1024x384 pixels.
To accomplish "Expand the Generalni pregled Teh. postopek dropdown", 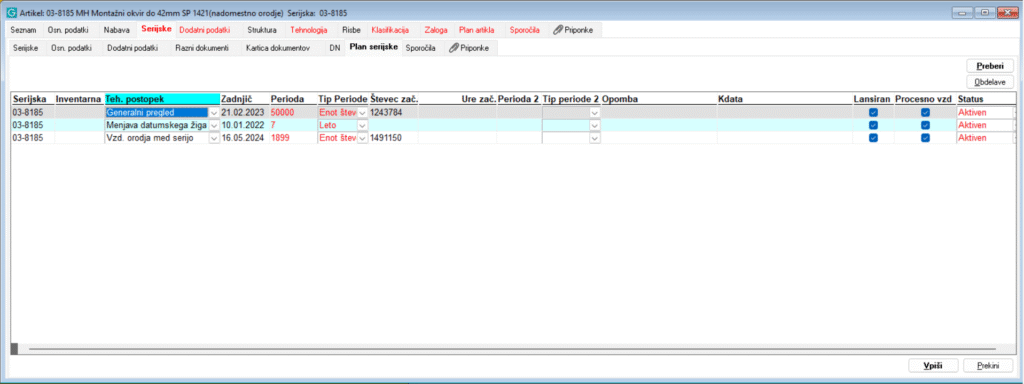I will [x=214, y=112].
